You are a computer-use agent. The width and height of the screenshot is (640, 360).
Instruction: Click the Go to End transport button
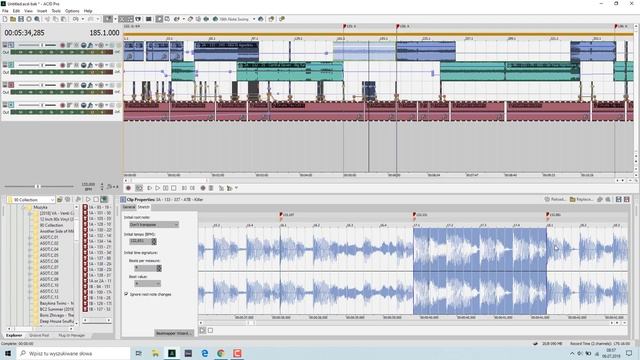point(192,188)
